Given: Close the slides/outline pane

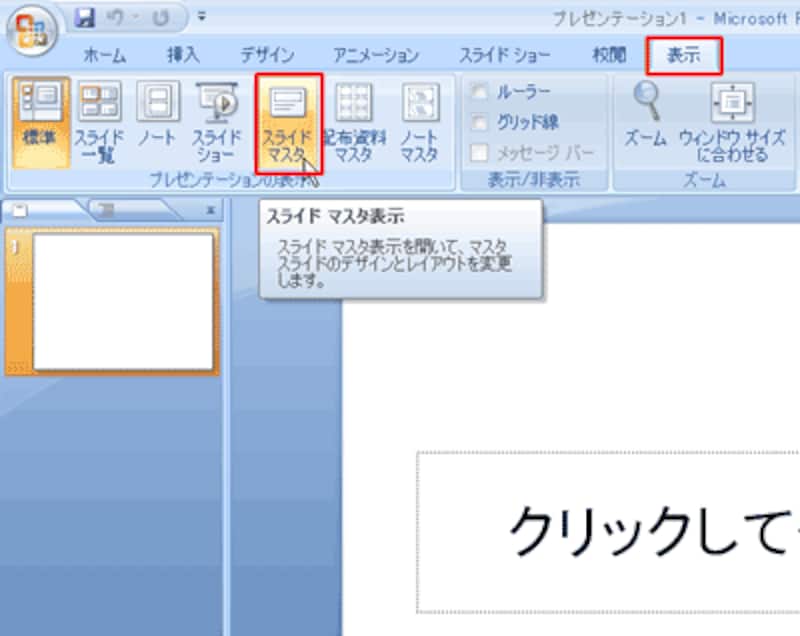Looking at the screenshot, I should pos(210,210).
